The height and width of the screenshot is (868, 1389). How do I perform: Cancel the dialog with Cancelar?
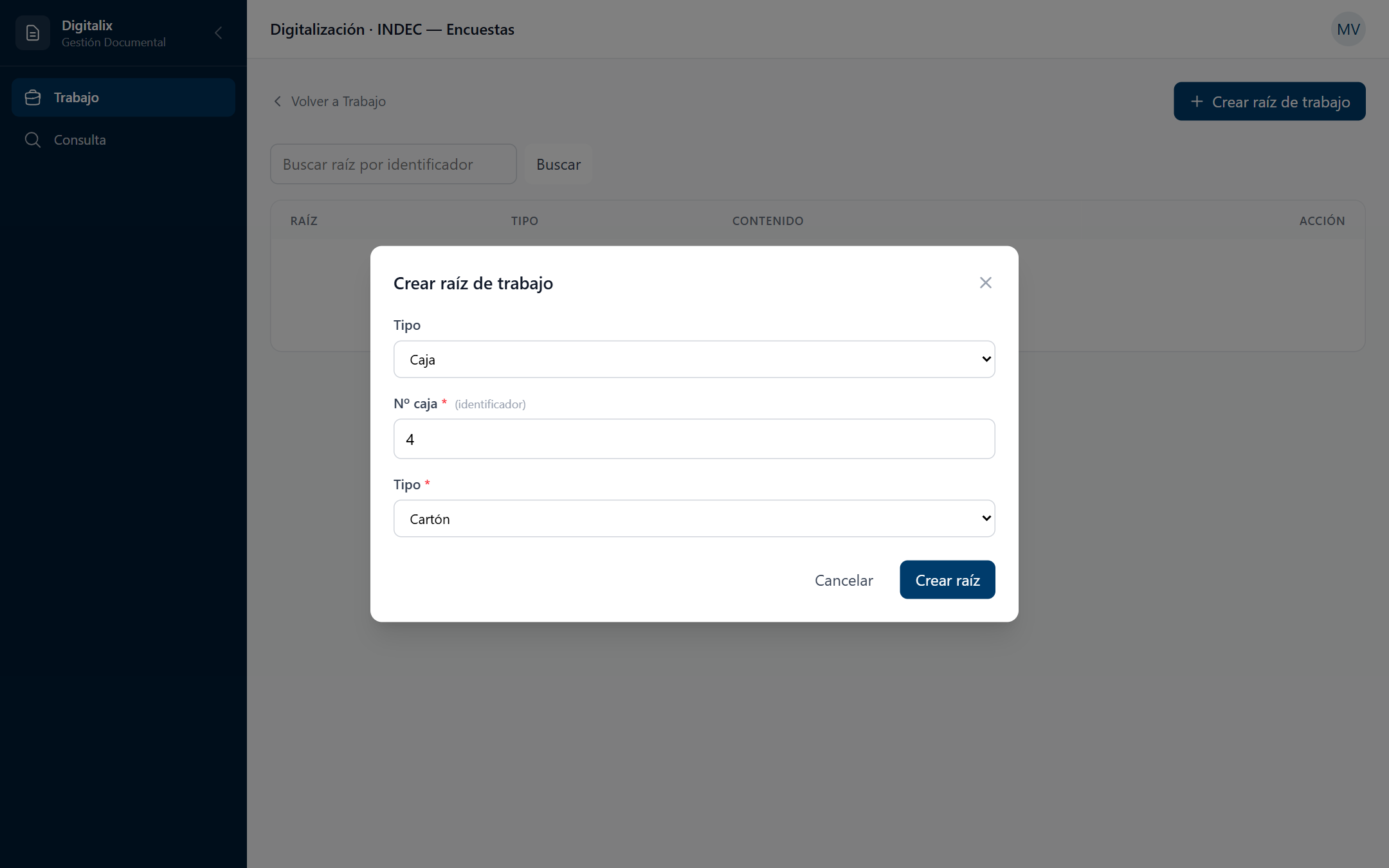844,580
